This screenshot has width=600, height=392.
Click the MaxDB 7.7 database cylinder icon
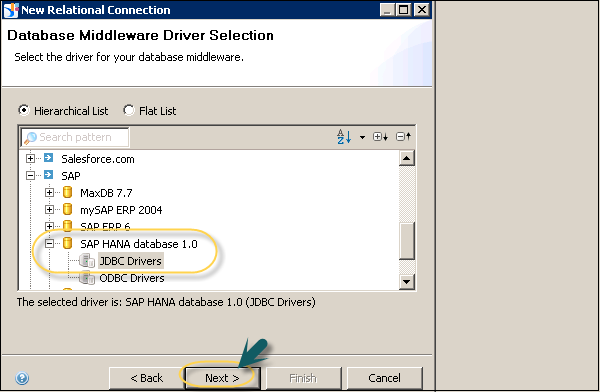[67, 192]
